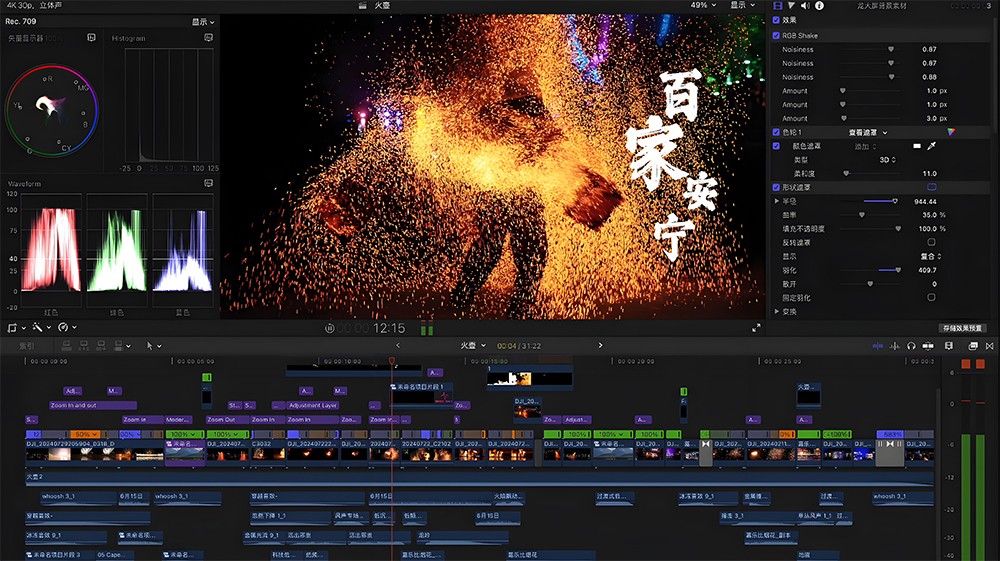Enable the 反转遮罩 checkbox
This screenshot has height=561, width=1000.
pyautogui.click(x=931, y=242)
